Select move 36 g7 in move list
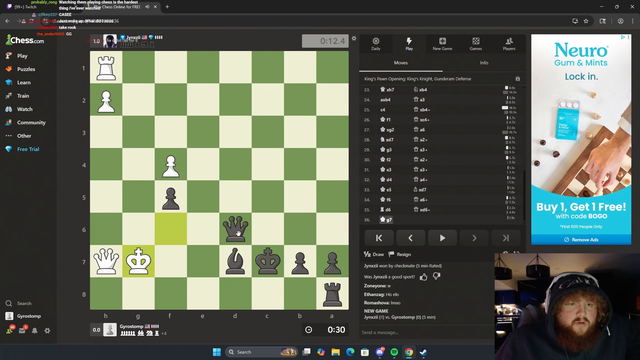Viewport: 640px width, 360px height. 386,220
